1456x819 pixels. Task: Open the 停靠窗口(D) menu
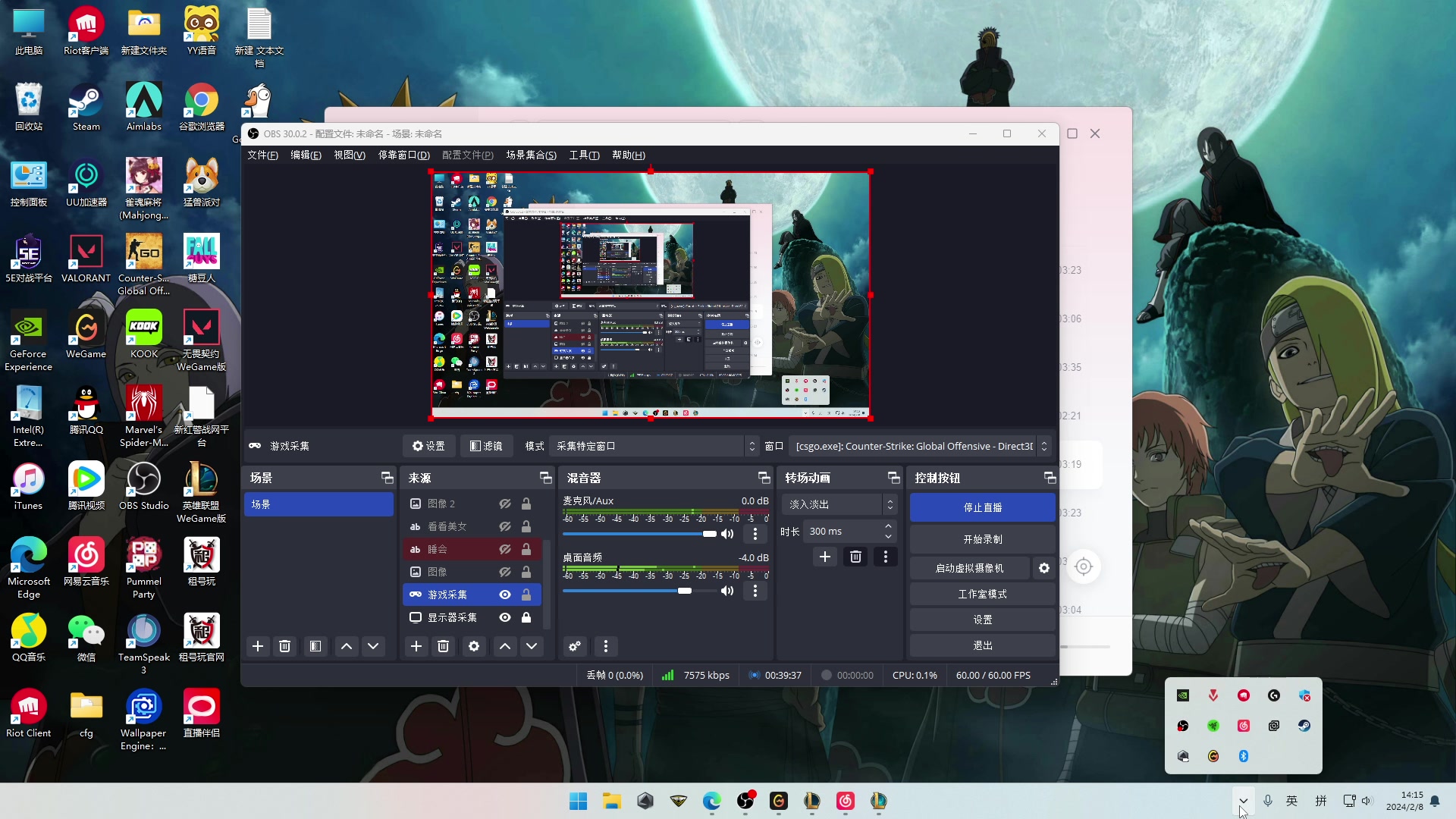click(404, 155)
